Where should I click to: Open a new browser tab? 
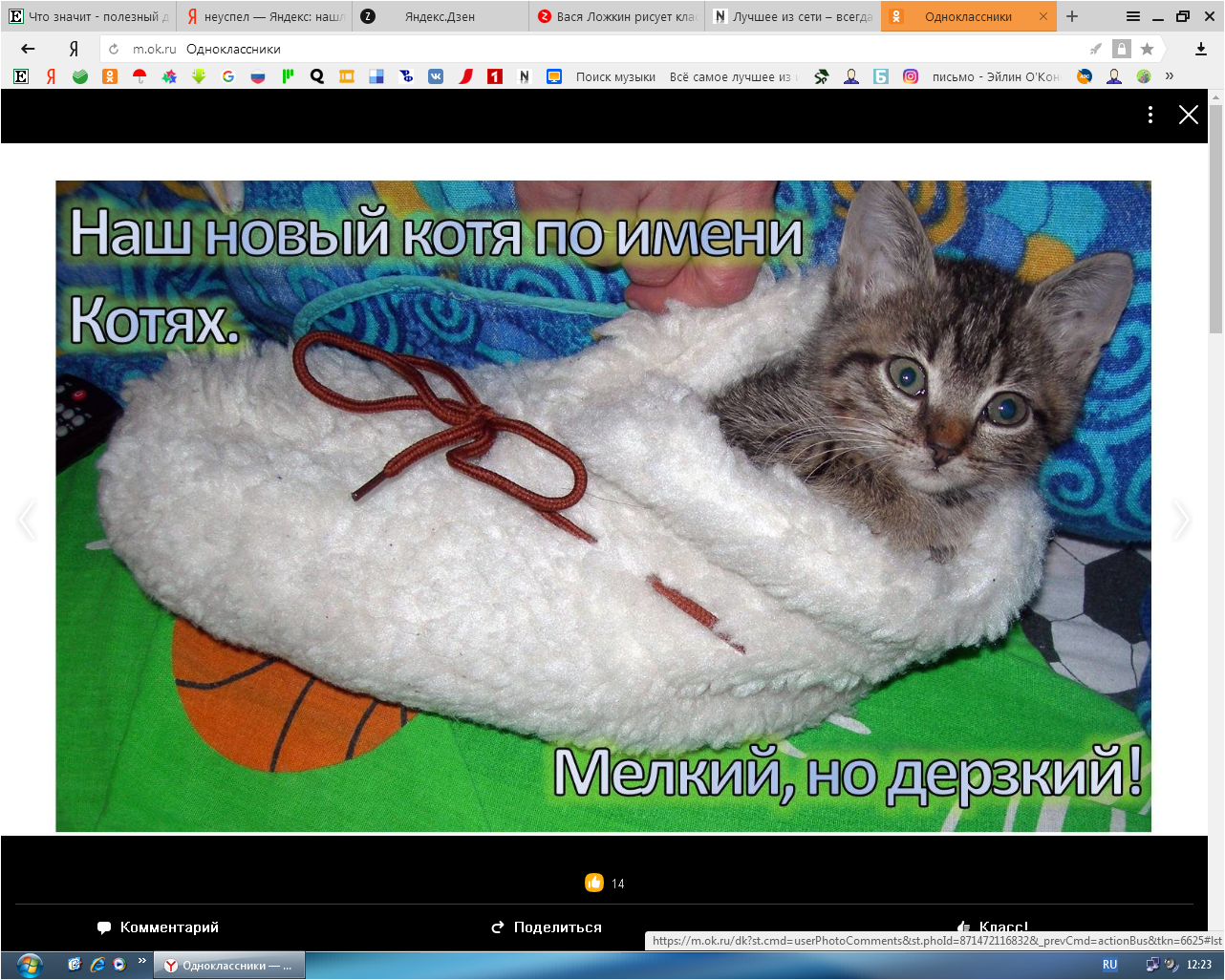pyautogui.click(x=1072, y=16)
